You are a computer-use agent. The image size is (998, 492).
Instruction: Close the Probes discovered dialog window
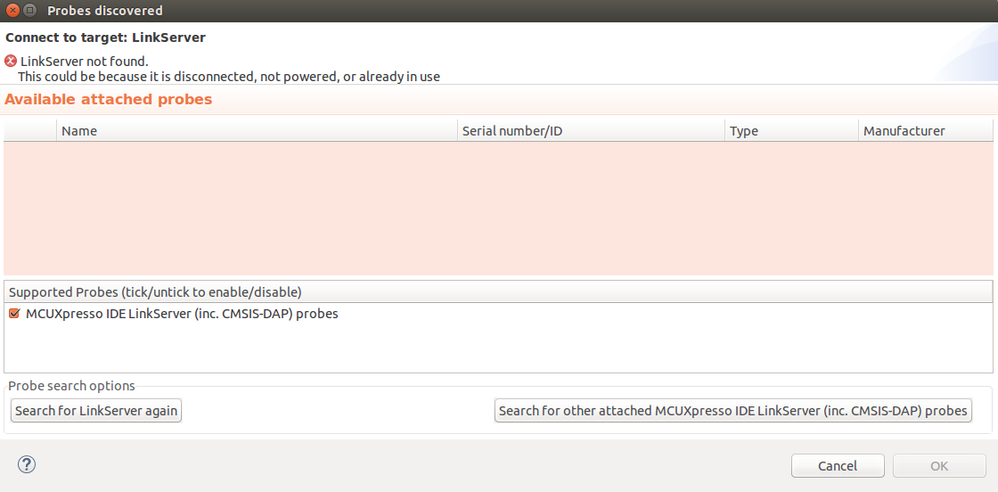pyautogui.click(x=12, y=11)
